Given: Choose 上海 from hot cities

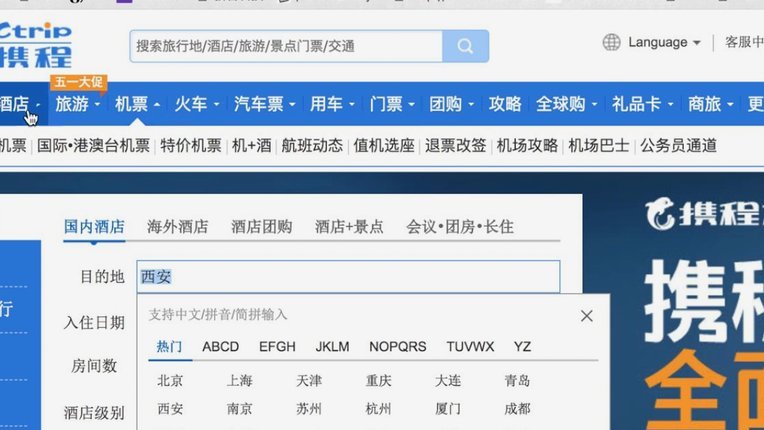Looking at the screenshot, I should [x=239, y=380].
